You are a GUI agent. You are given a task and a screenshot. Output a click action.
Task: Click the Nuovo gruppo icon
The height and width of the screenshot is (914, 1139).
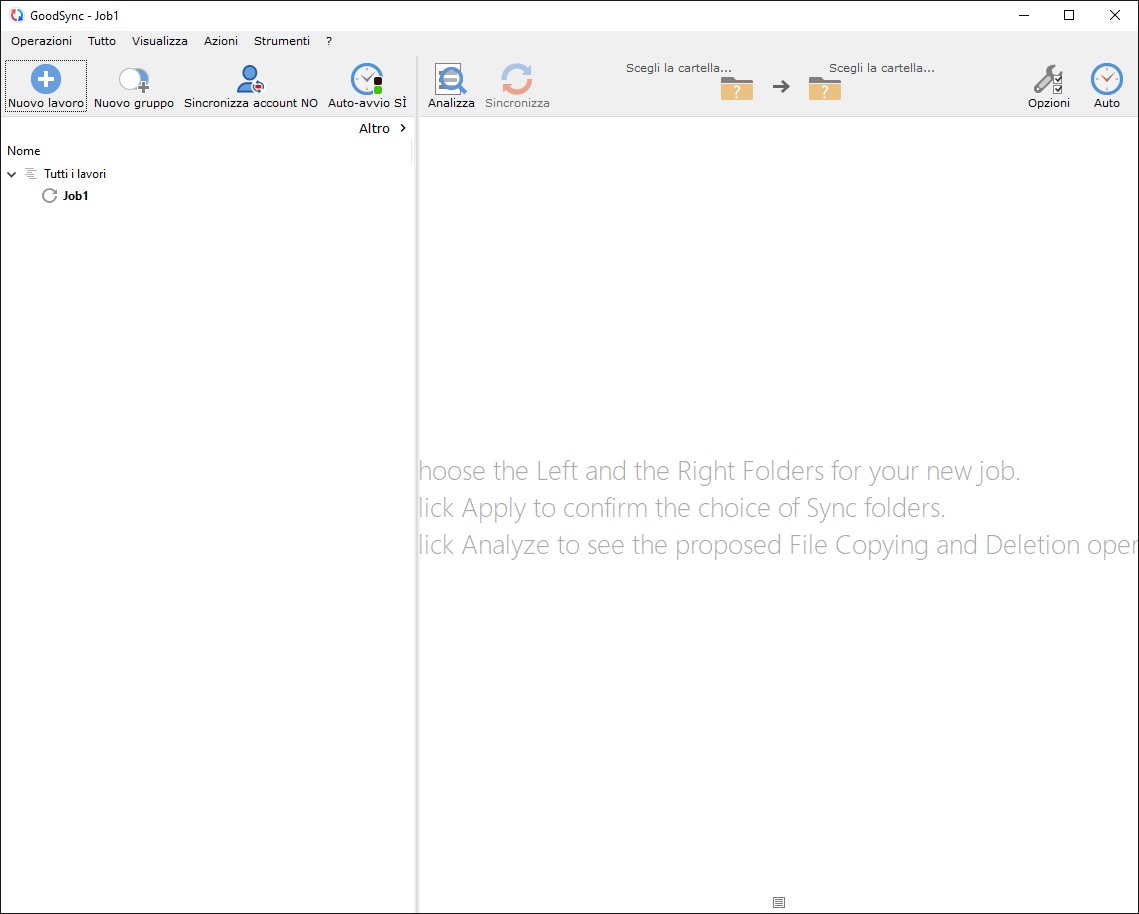[134, 79]
